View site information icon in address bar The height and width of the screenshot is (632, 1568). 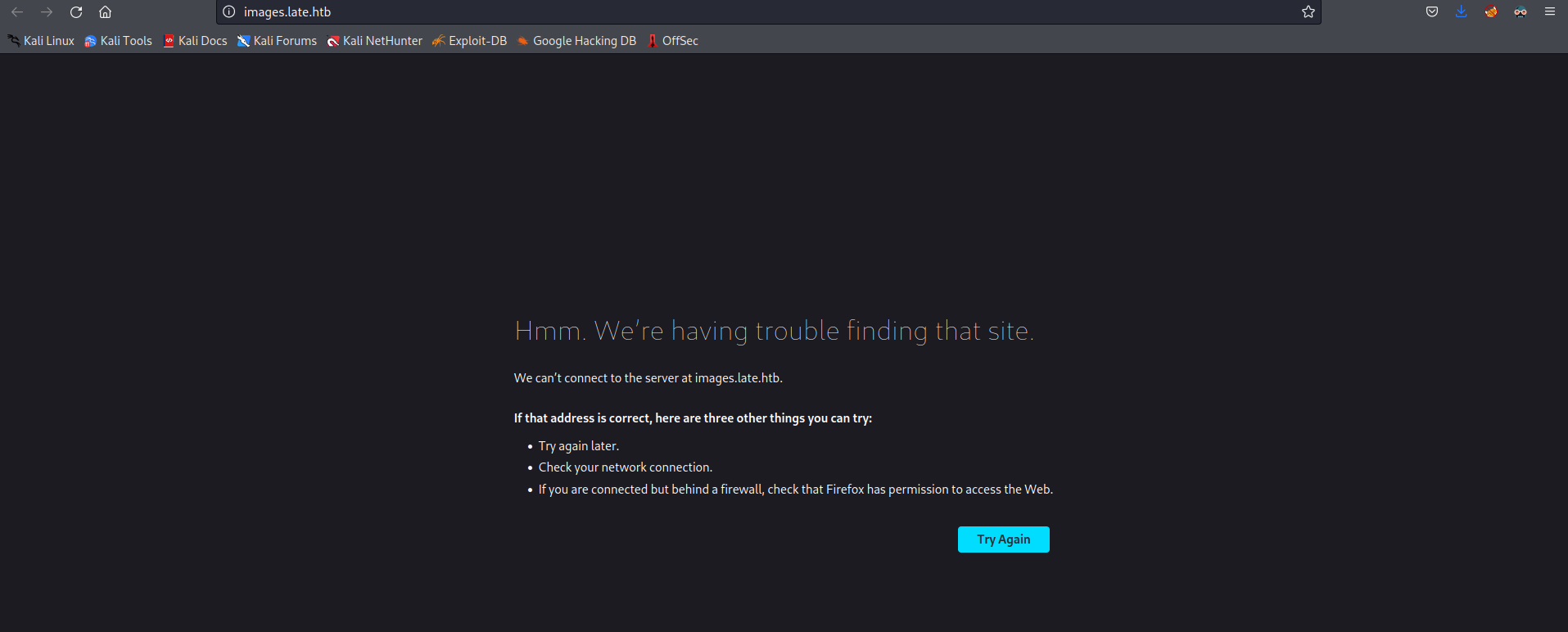(x=229, y=12)
